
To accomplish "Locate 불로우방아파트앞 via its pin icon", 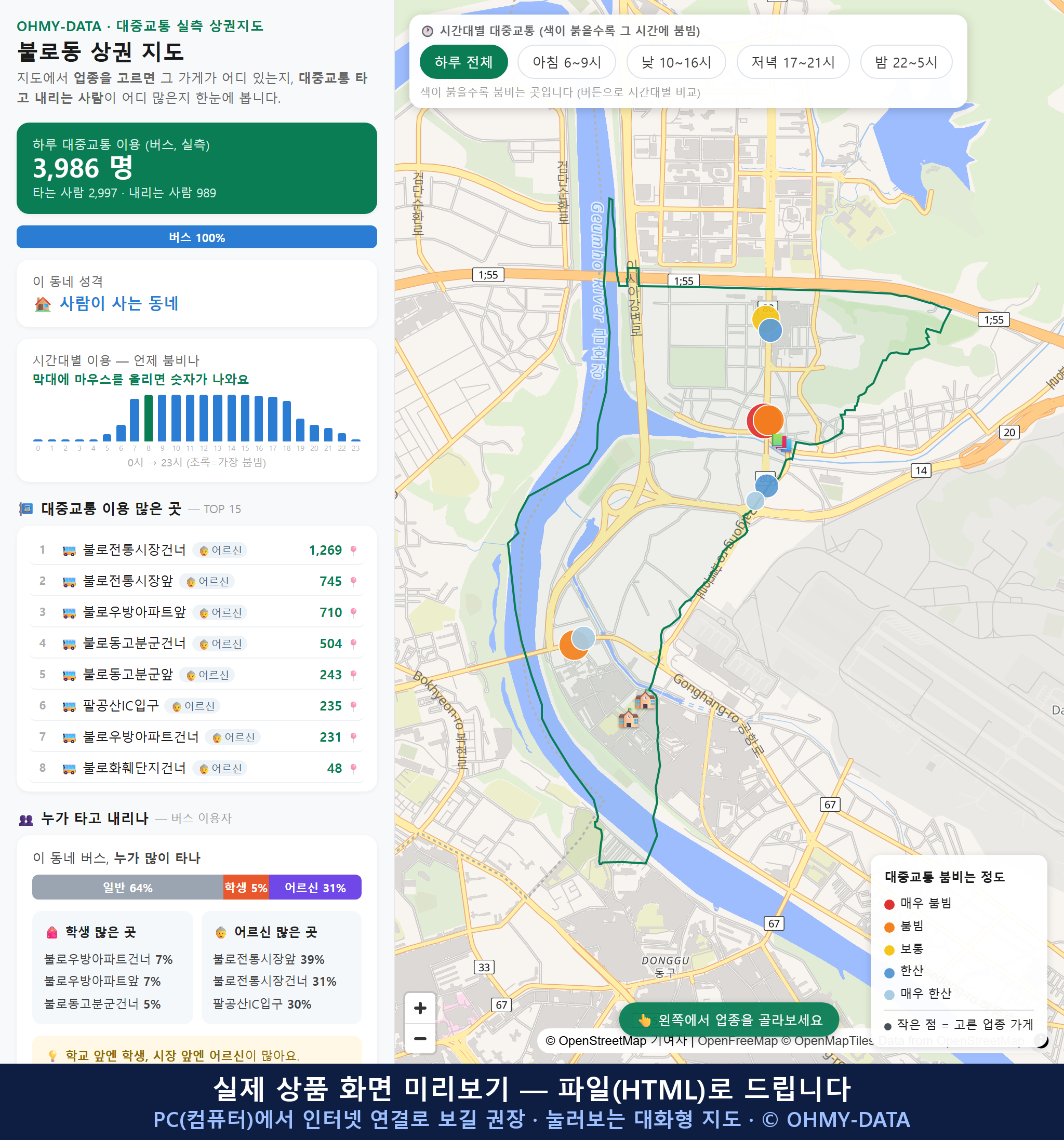I will [353, 612].
